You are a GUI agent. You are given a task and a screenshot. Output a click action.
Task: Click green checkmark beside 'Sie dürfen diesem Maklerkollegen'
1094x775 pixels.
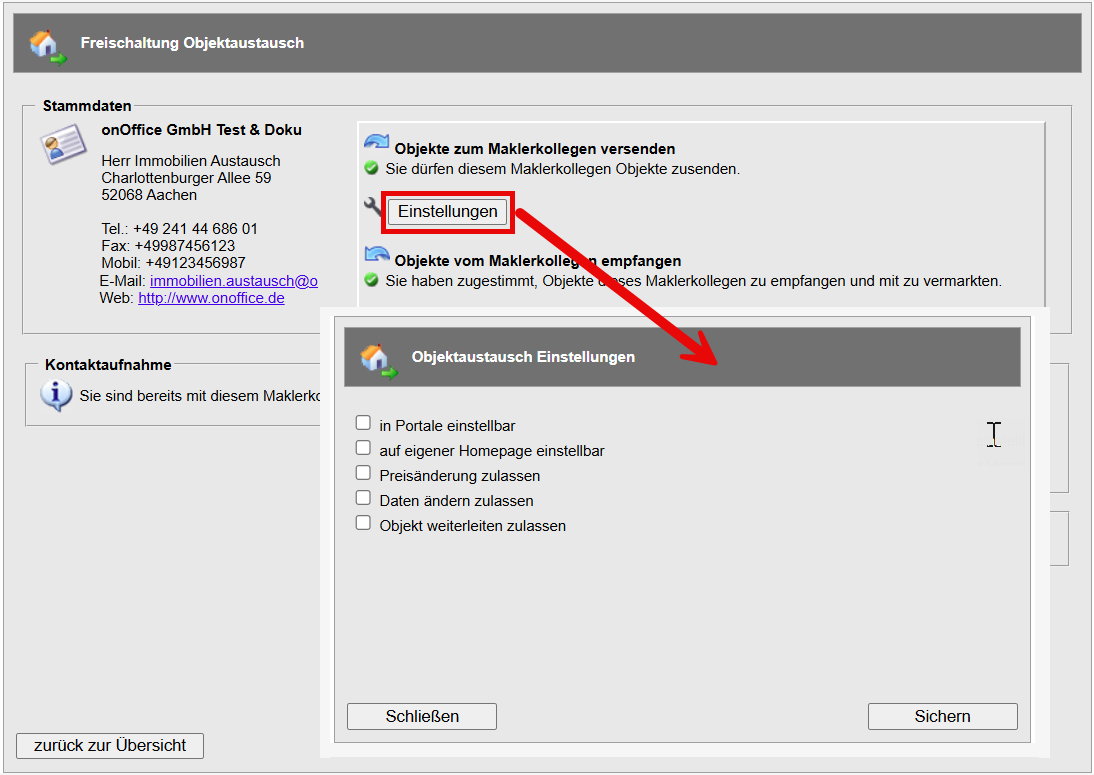pos(372,169)
